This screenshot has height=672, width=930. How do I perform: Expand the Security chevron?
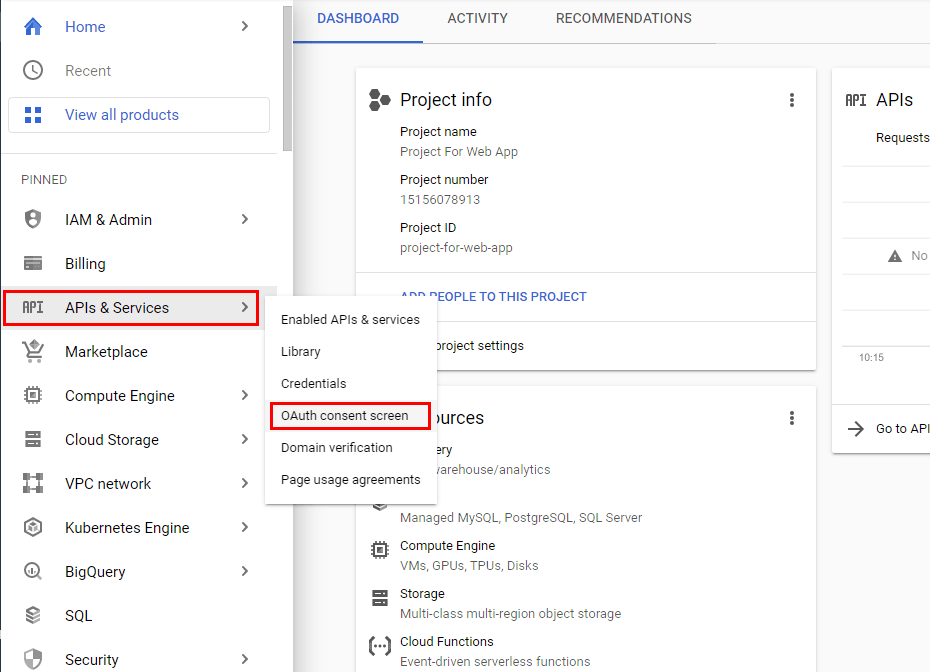245,659
